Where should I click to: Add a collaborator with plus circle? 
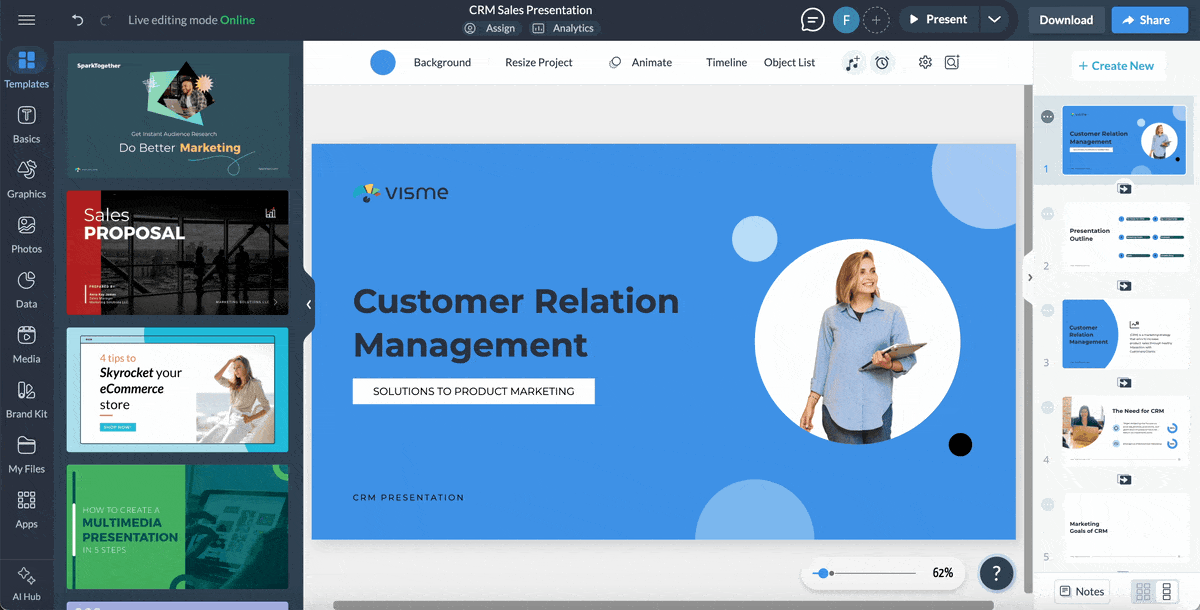(x=876, y=20)
